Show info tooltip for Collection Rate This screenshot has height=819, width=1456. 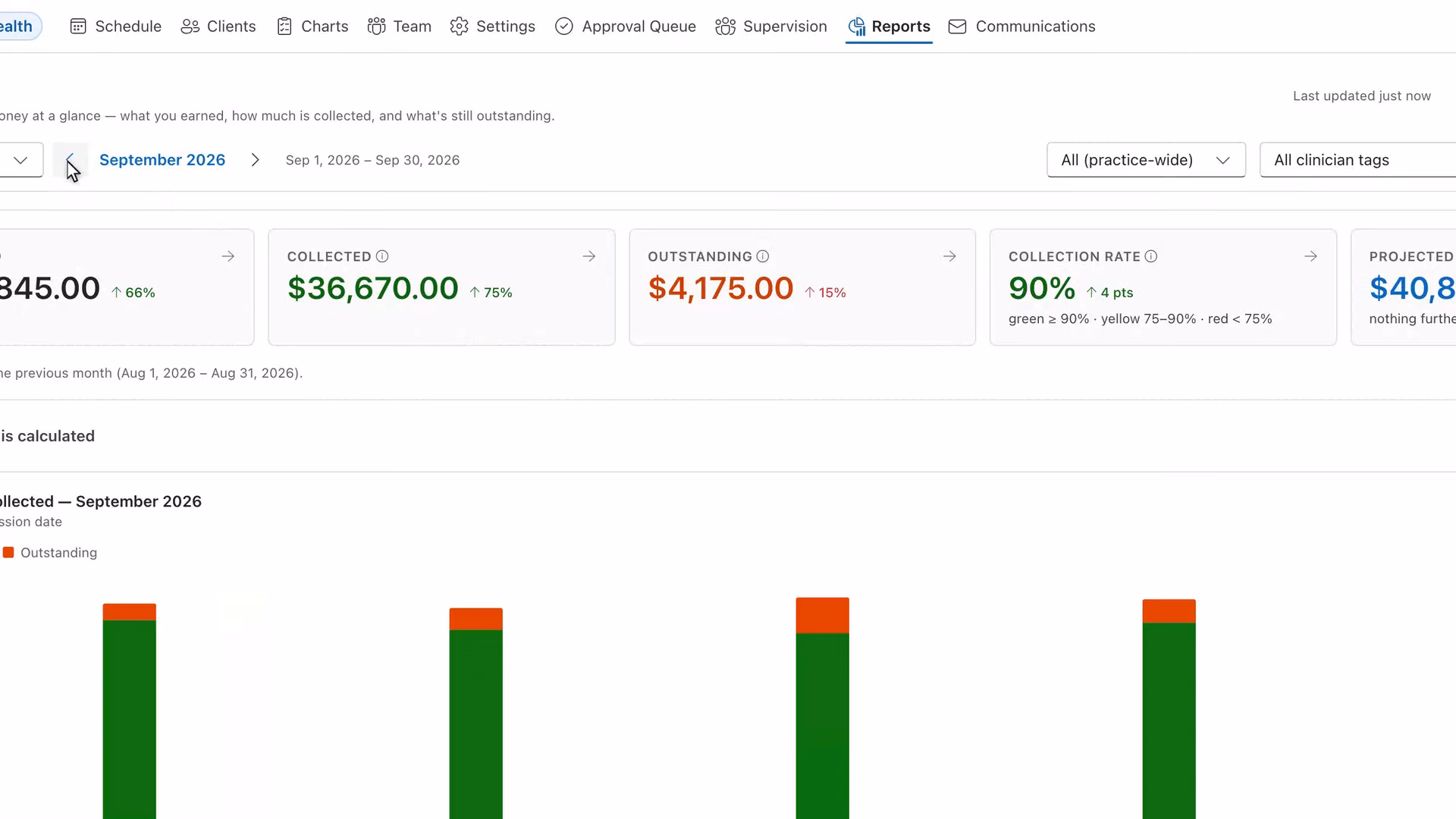(1151, 256)
